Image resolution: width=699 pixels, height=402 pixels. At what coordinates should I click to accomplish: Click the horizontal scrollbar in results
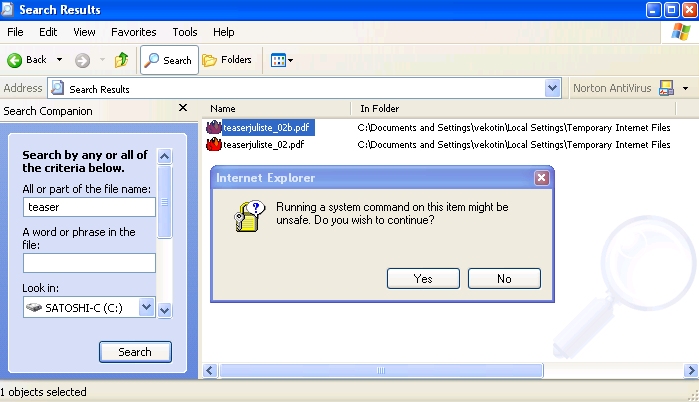[400, 370]
